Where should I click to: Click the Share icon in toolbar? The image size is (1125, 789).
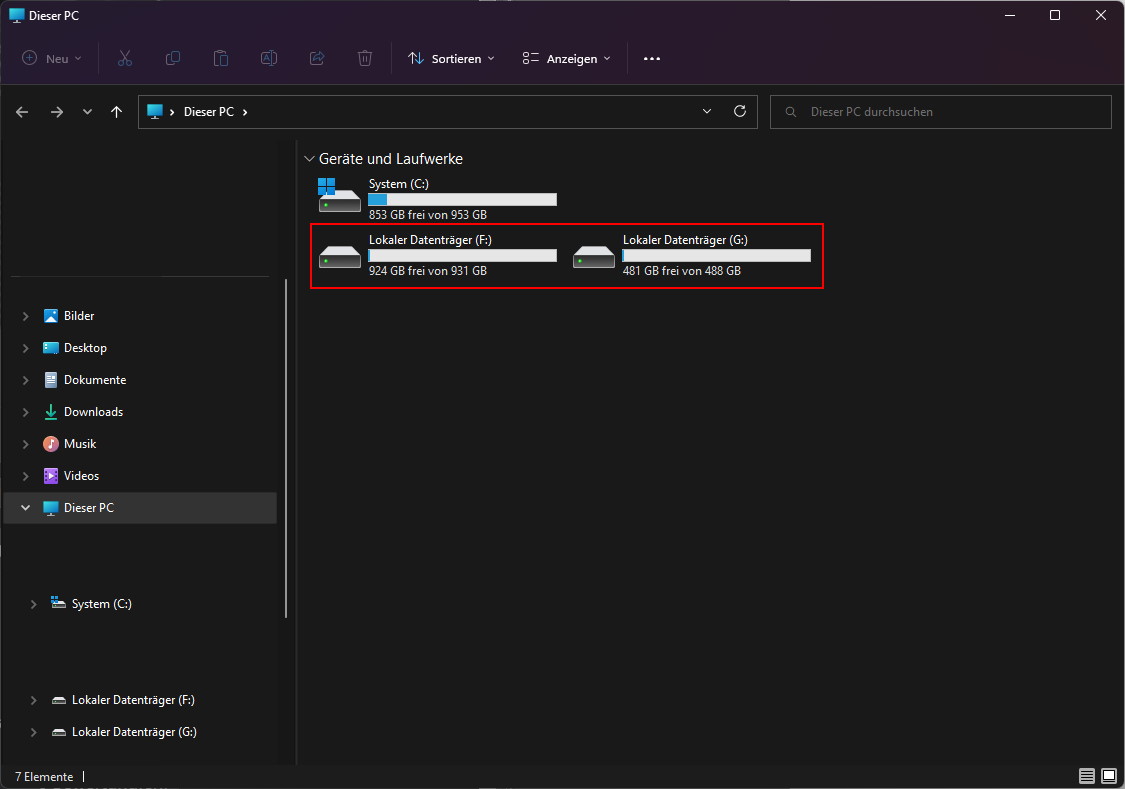click(x=317, y=59)
